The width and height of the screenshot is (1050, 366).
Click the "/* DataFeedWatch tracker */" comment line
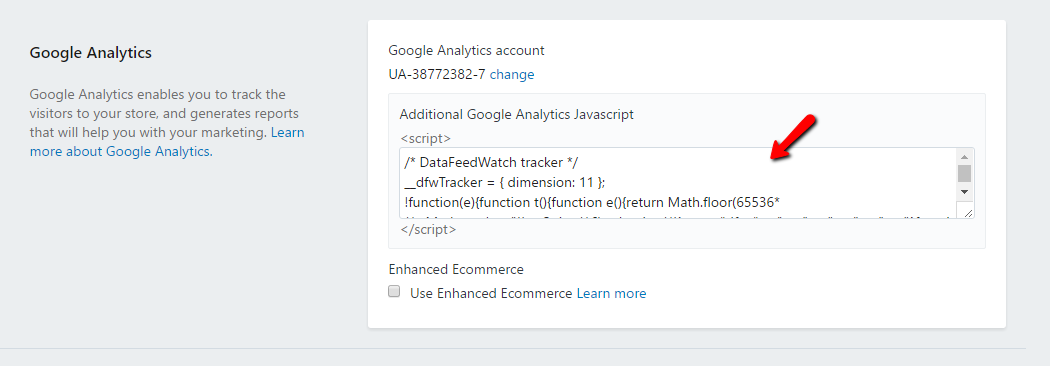click(491, 164)
